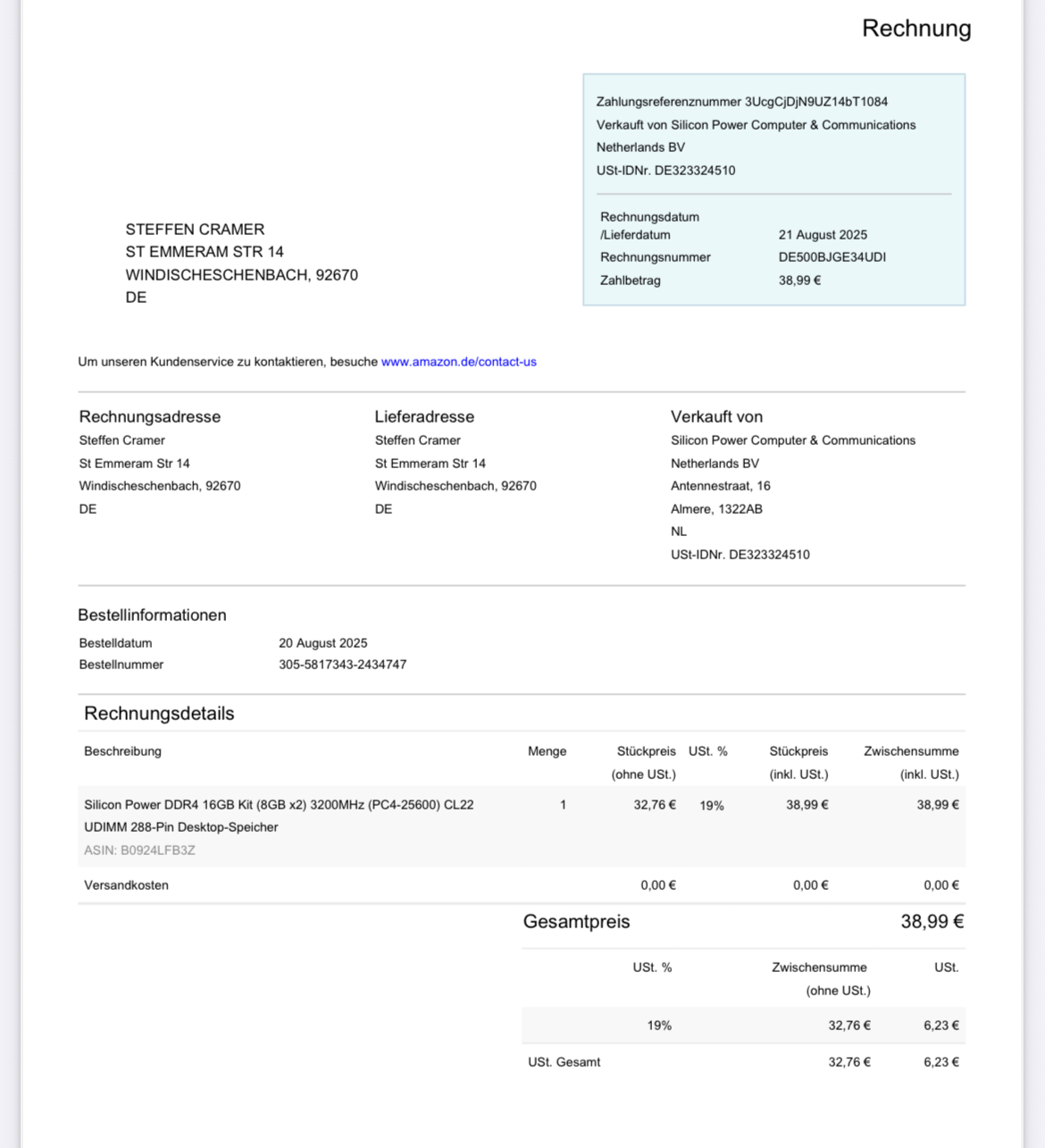Select the Zahlungsreferenznummer line
This screenshot has width=1045, height=1148.
[x=741, y=102]
